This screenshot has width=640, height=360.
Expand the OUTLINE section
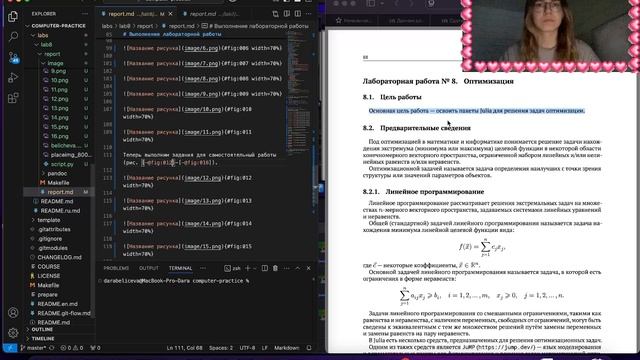click(x=42, y=329)
